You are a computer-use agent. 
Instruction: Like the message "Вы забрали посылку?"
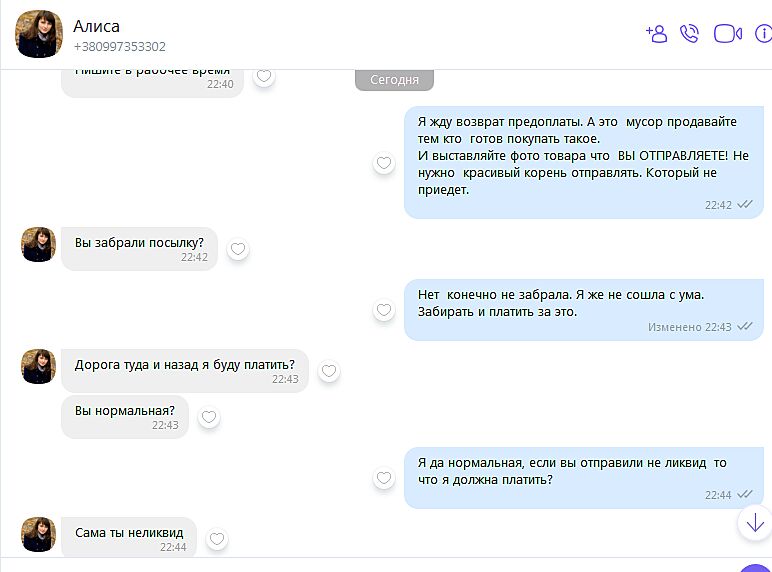(238, 249)
